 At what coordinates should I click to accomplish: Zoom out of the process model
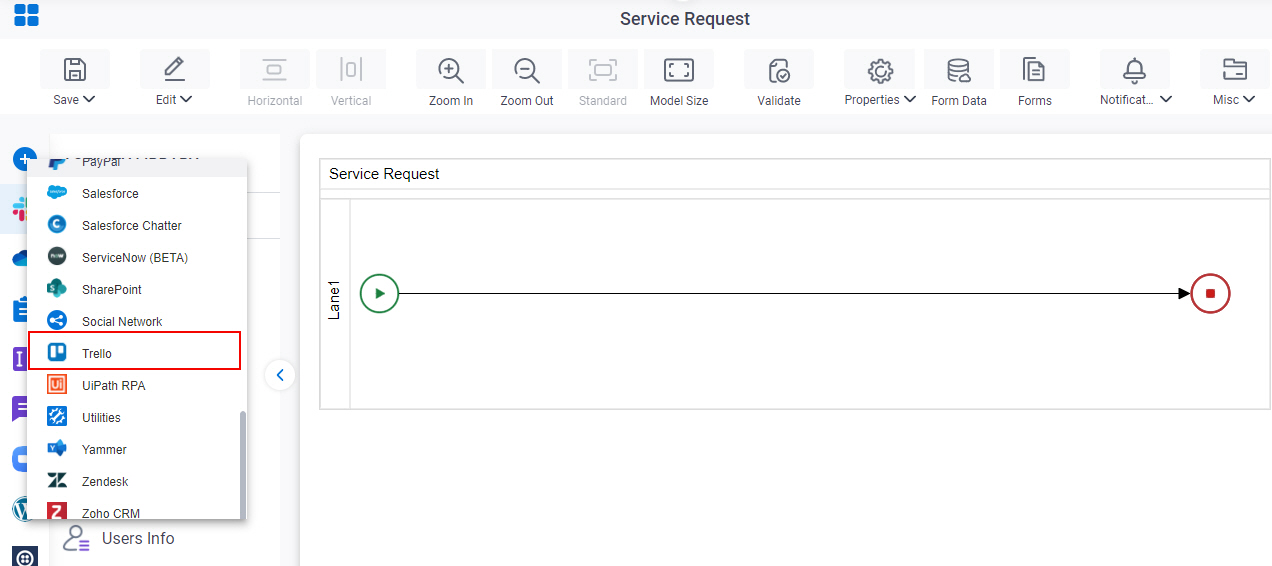(527, 71)
